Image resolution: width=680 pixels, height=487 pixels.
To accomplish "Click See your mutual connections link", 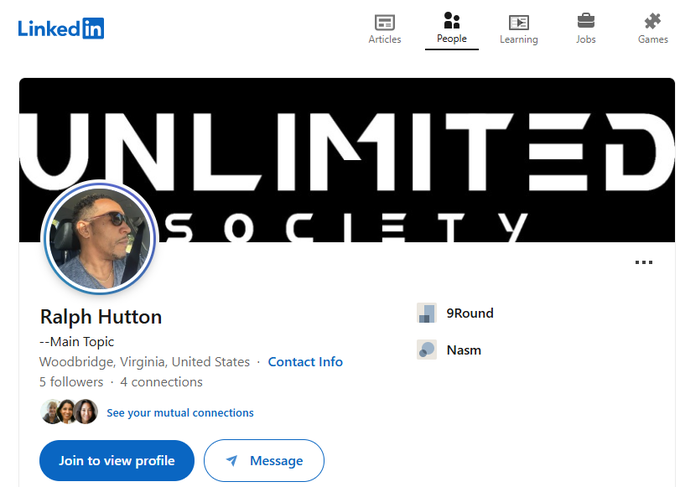I will tap(180, 412).
